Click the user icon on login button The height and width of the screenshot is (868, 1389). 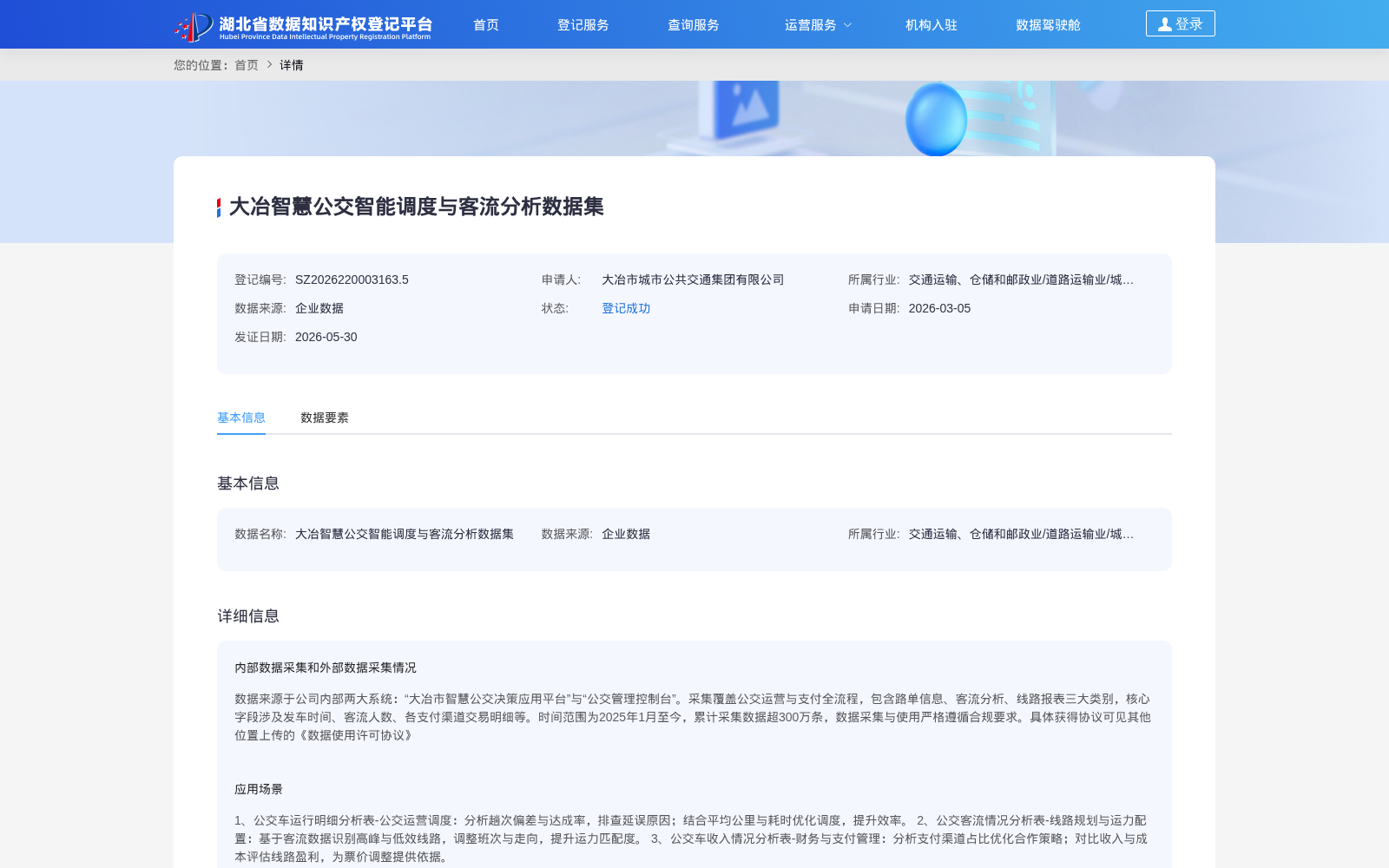point(1165,24)
